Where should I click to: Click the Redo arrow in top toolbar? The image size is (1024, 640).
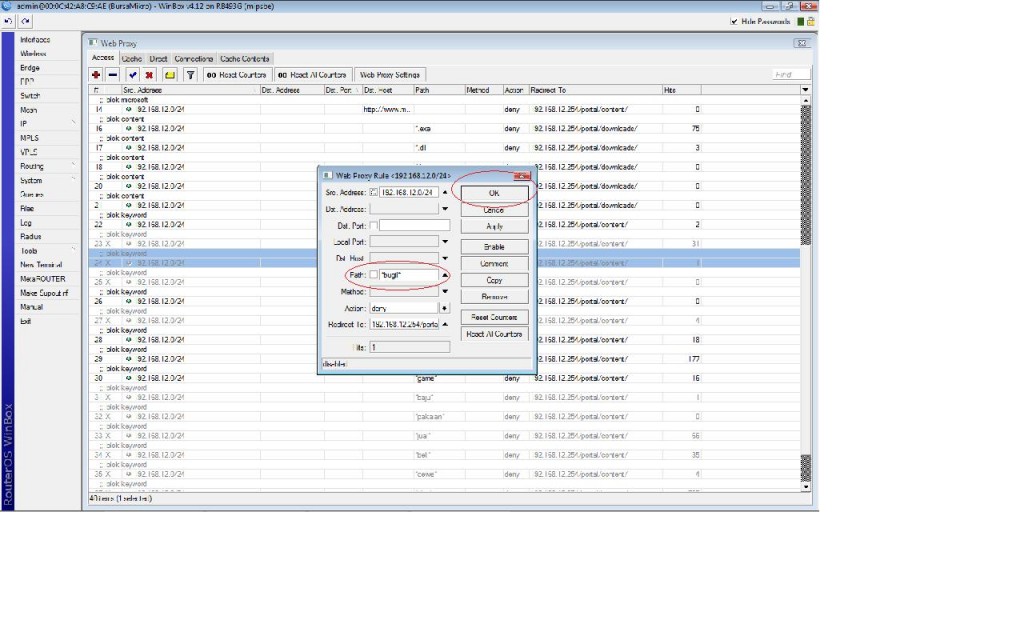[x=26, y=21]
